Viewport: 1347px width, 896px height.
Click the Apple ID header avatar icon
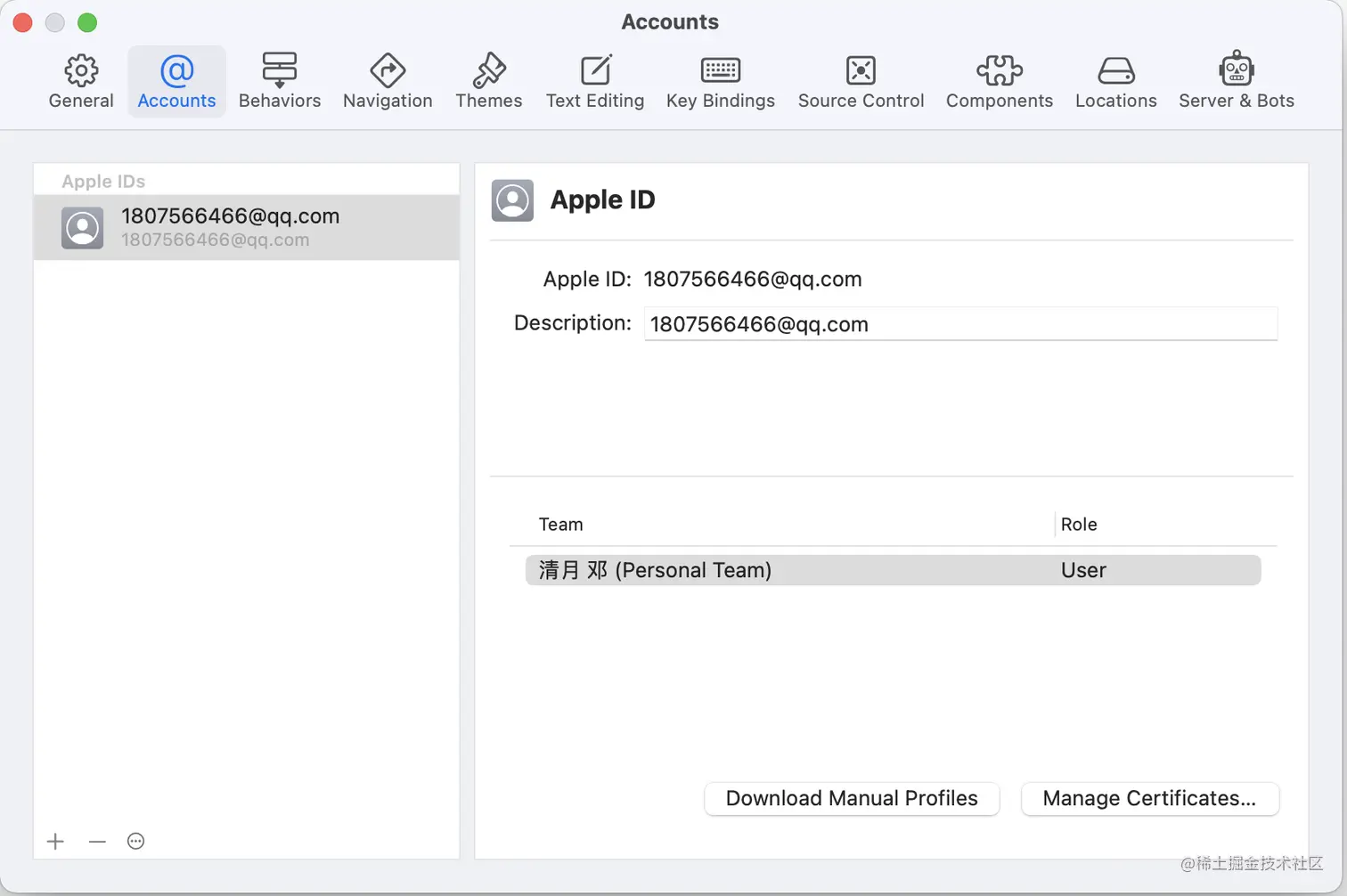pyautogui.click(x=512, y=200)
